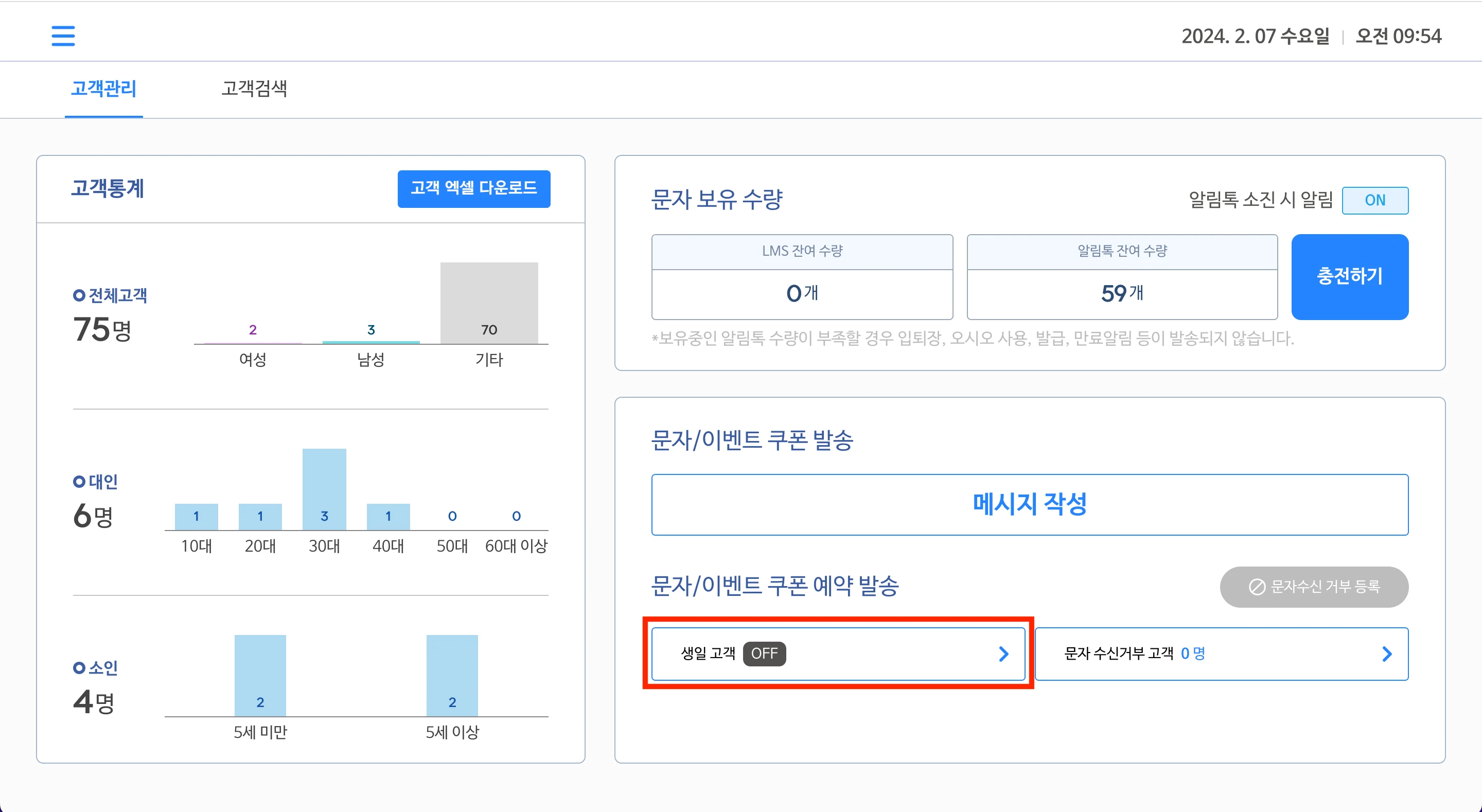Screen dimensions: 1482x812
Task: Click the 문자/이벤트 쿠폰 예약 발송 heading
Action: tap(774, 586)
